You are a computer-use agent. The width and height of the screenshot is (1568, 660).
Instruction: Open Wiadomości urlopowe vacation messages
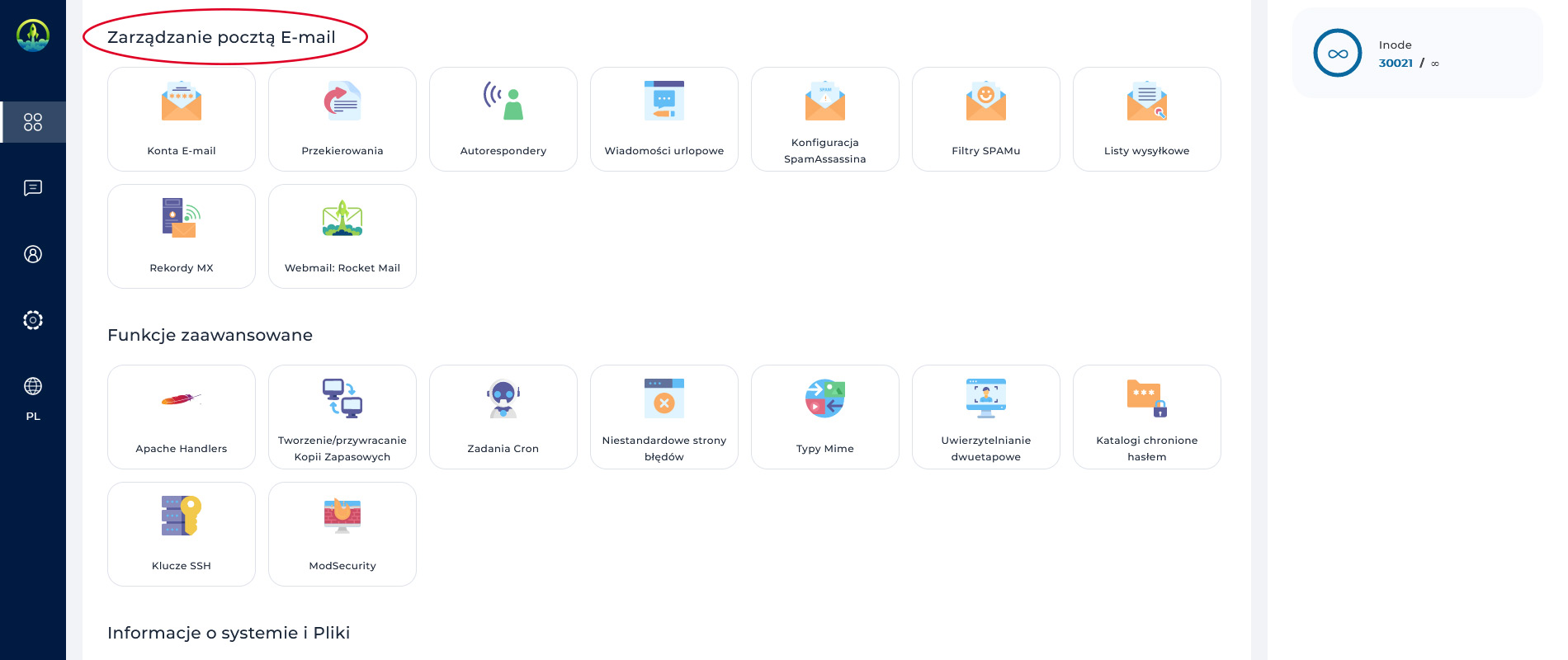coord(664,119)
